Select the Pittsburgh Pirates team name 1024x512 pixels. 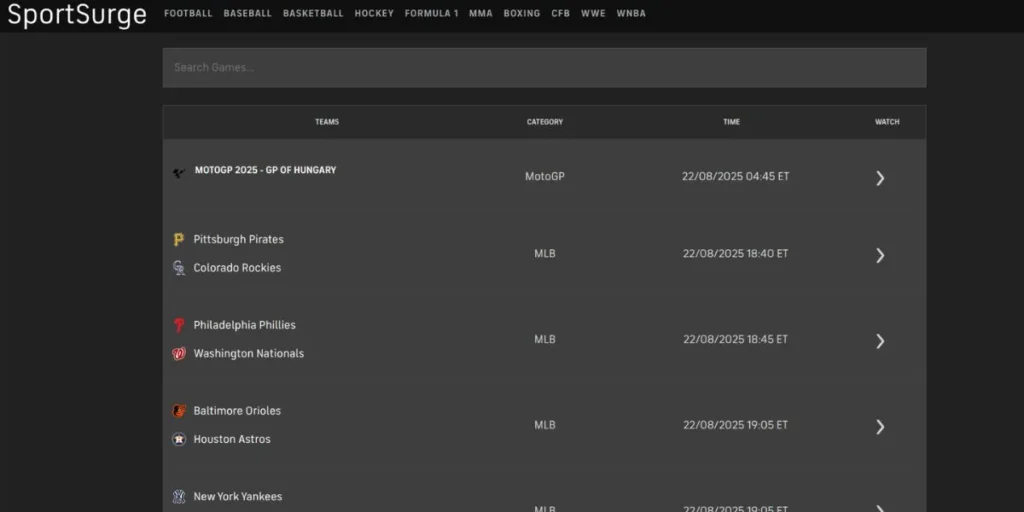click(238, 240)
